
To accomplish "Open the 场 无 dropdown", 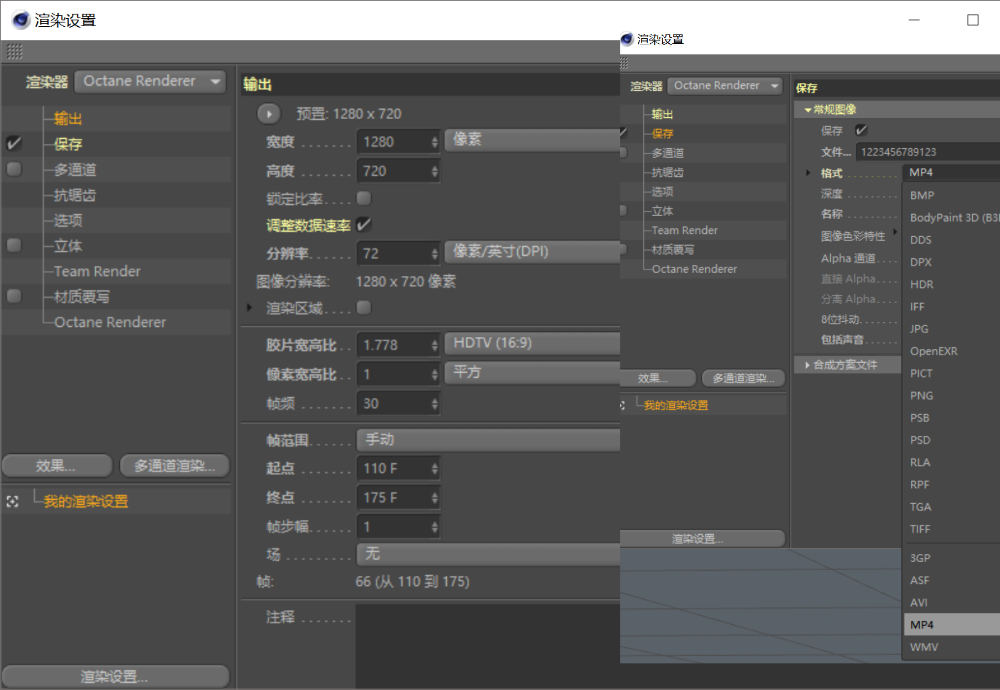I will [x=488, y=554].
